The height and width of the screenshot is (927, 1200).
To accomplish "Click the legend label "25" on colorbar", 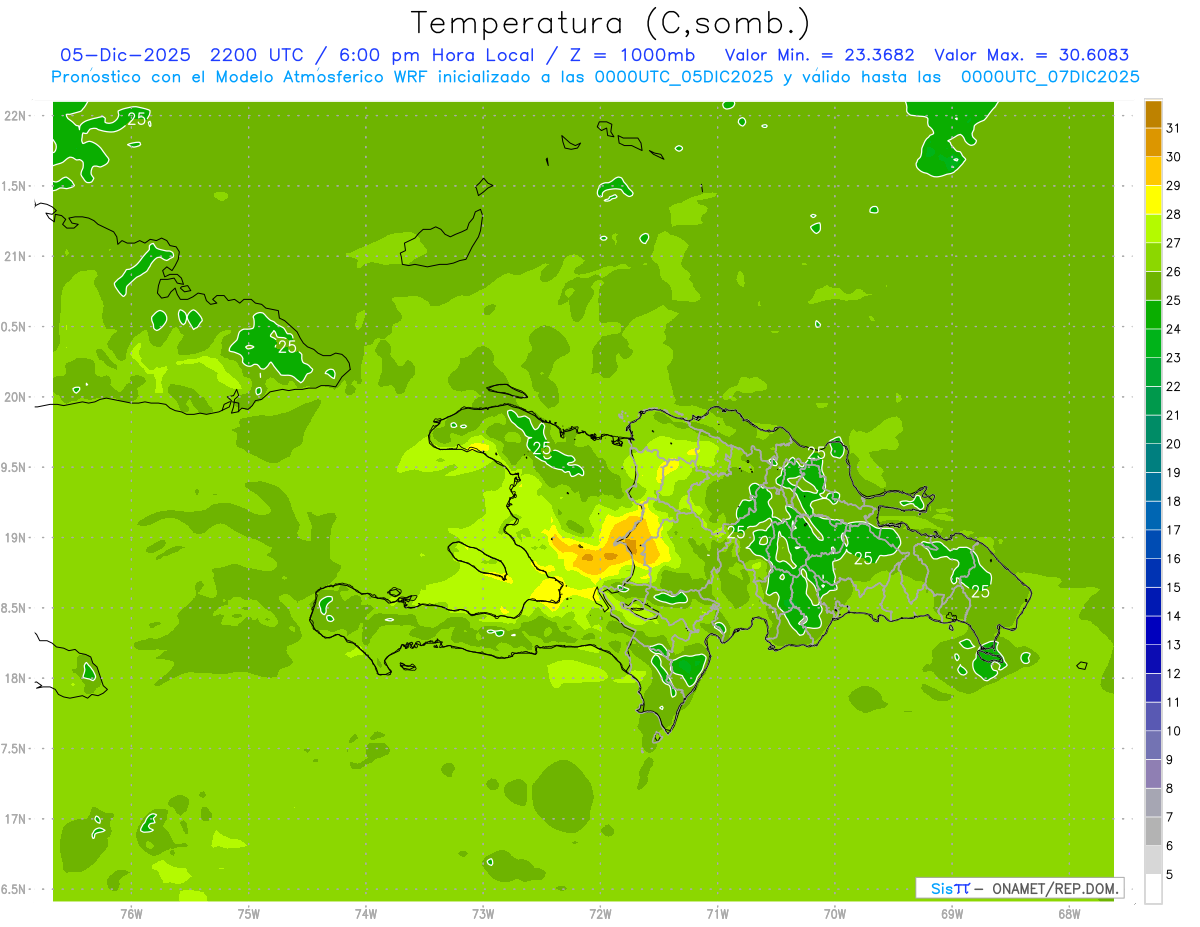I will (1174, 300).
